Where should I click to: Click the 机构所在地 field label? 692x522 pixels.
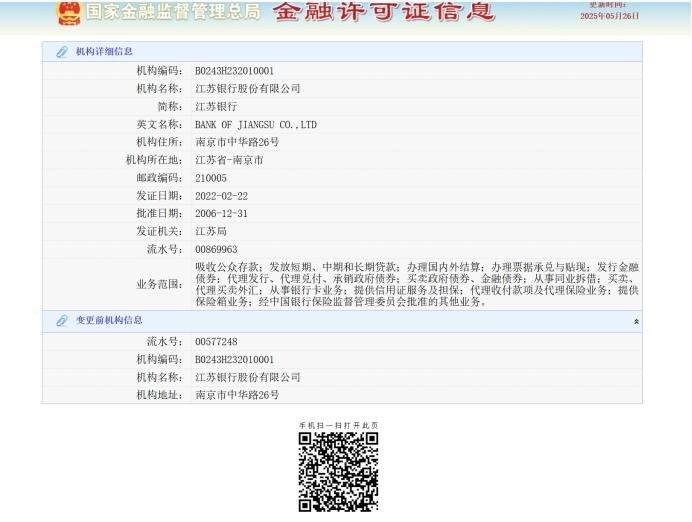point(154,160)
